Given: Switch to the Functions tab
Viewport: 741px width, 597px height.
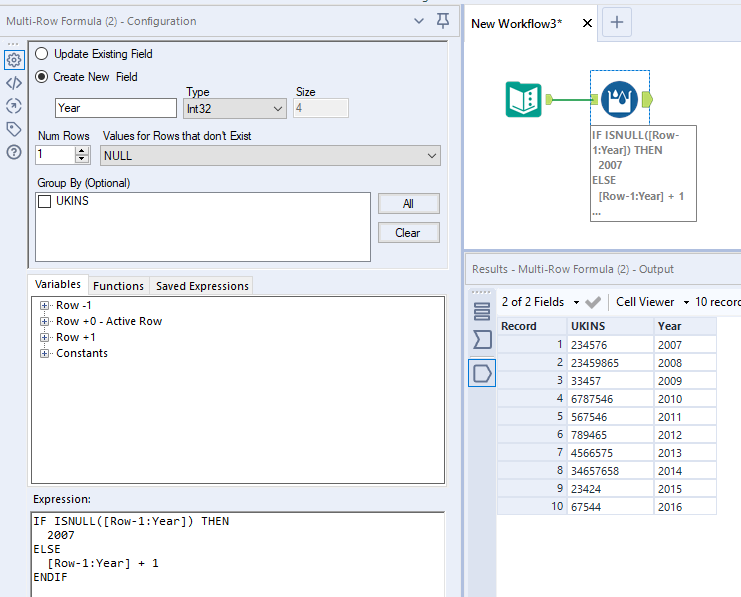Looking at the screenshot, I should pyautogui.click(x=118, y=286).
